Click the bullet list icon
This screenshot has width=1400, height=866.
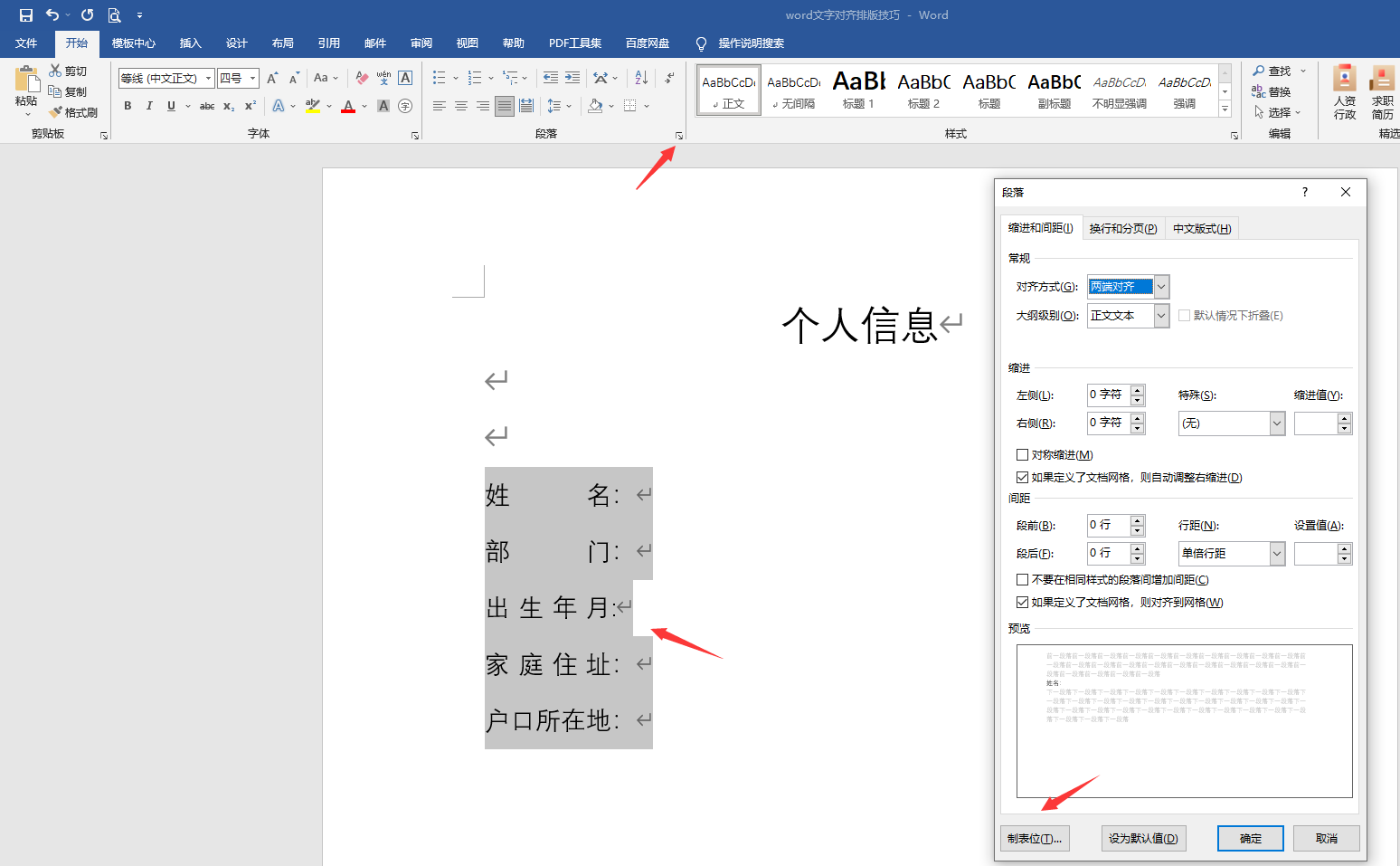(440, 78)
